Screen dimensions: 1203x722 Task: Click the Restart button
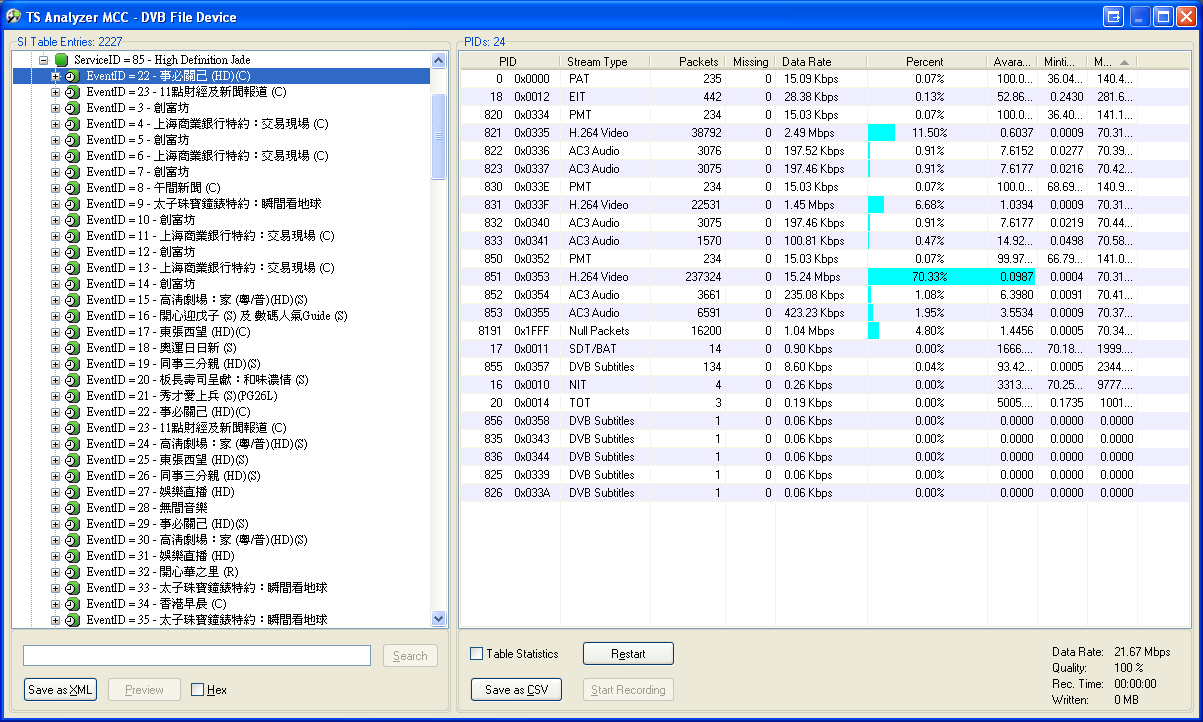tap(628, 654)
